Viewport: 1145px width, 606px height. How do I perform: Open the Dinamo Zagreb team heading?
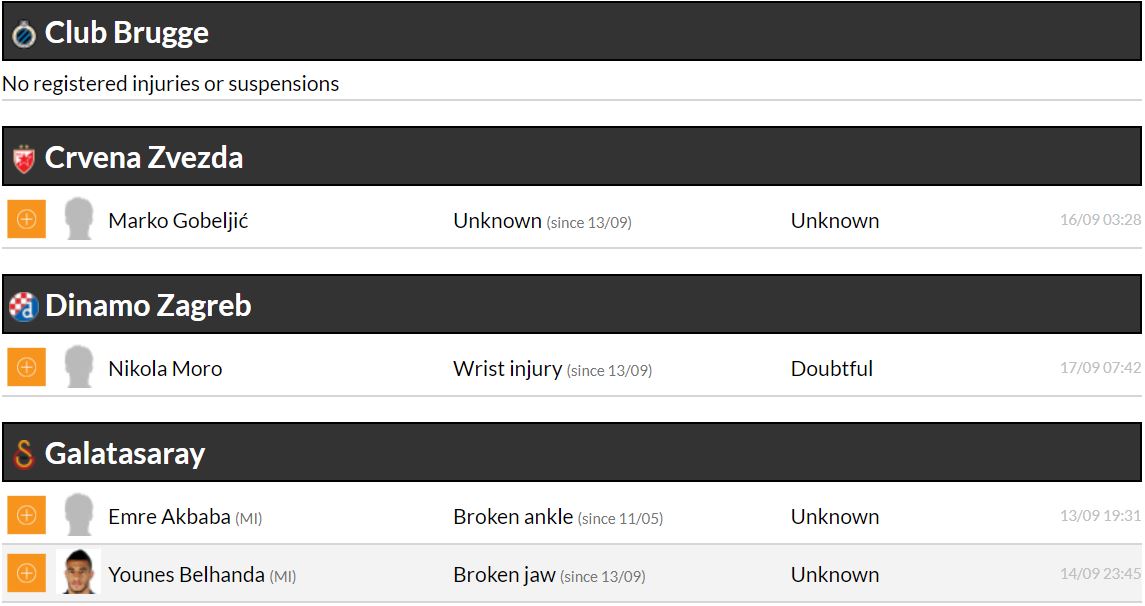click(148, 306)
